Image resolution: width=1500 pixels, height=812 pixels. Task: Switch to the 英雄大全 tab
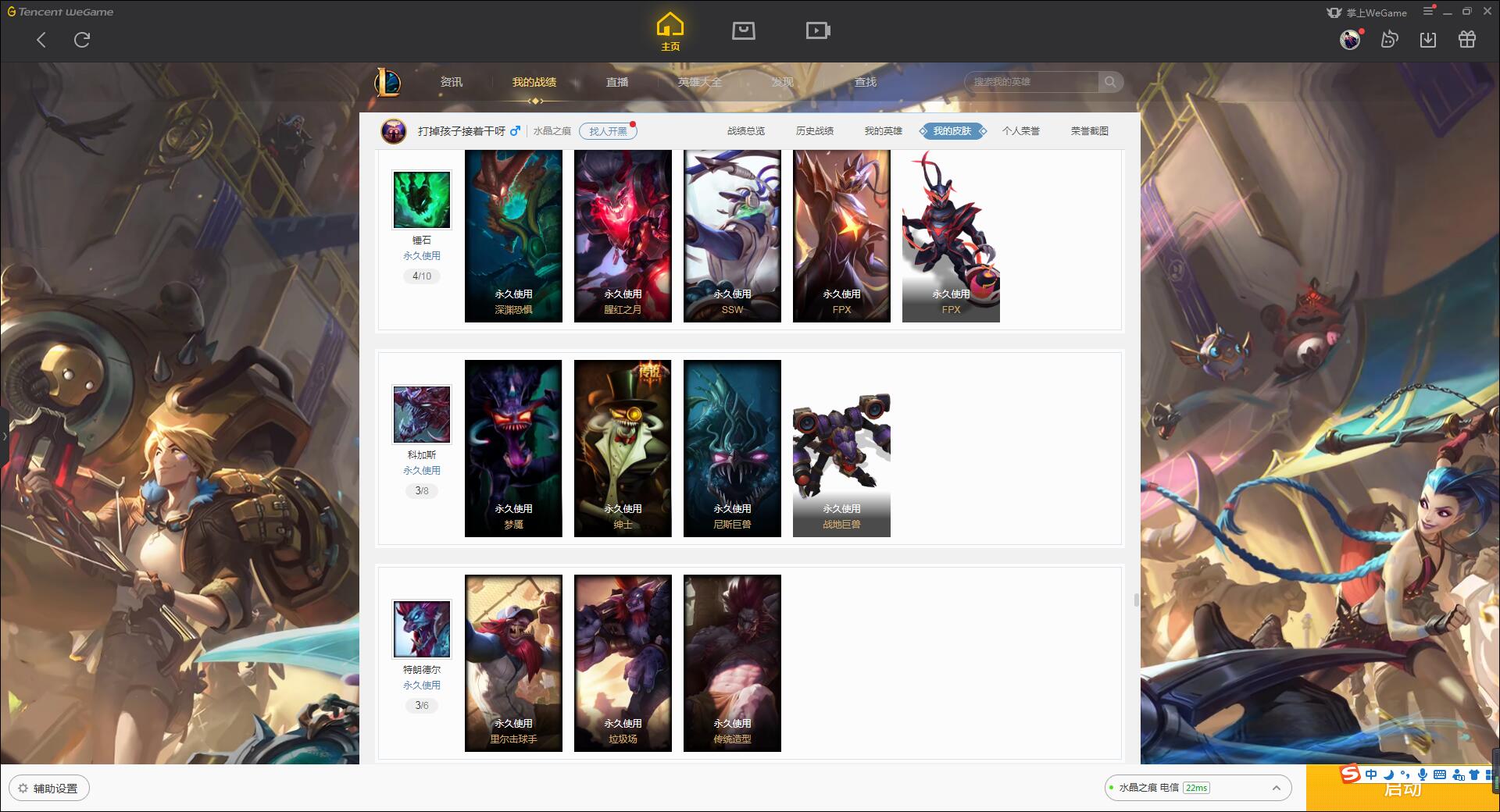click(x=700, y=82)
